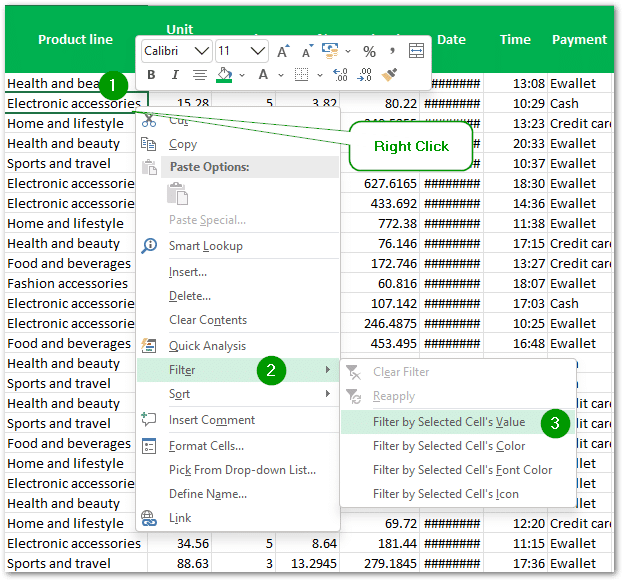Click the Decrease Decimal icon
Viewport: 623px width, 581px height.
tap(365, 75)
